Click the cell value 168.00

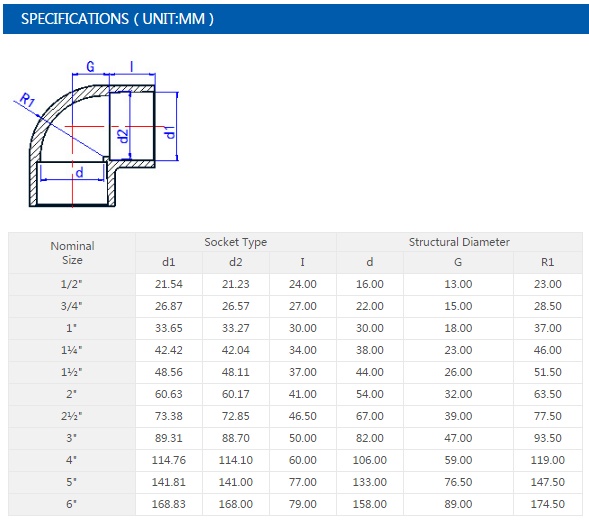point(236,504)
